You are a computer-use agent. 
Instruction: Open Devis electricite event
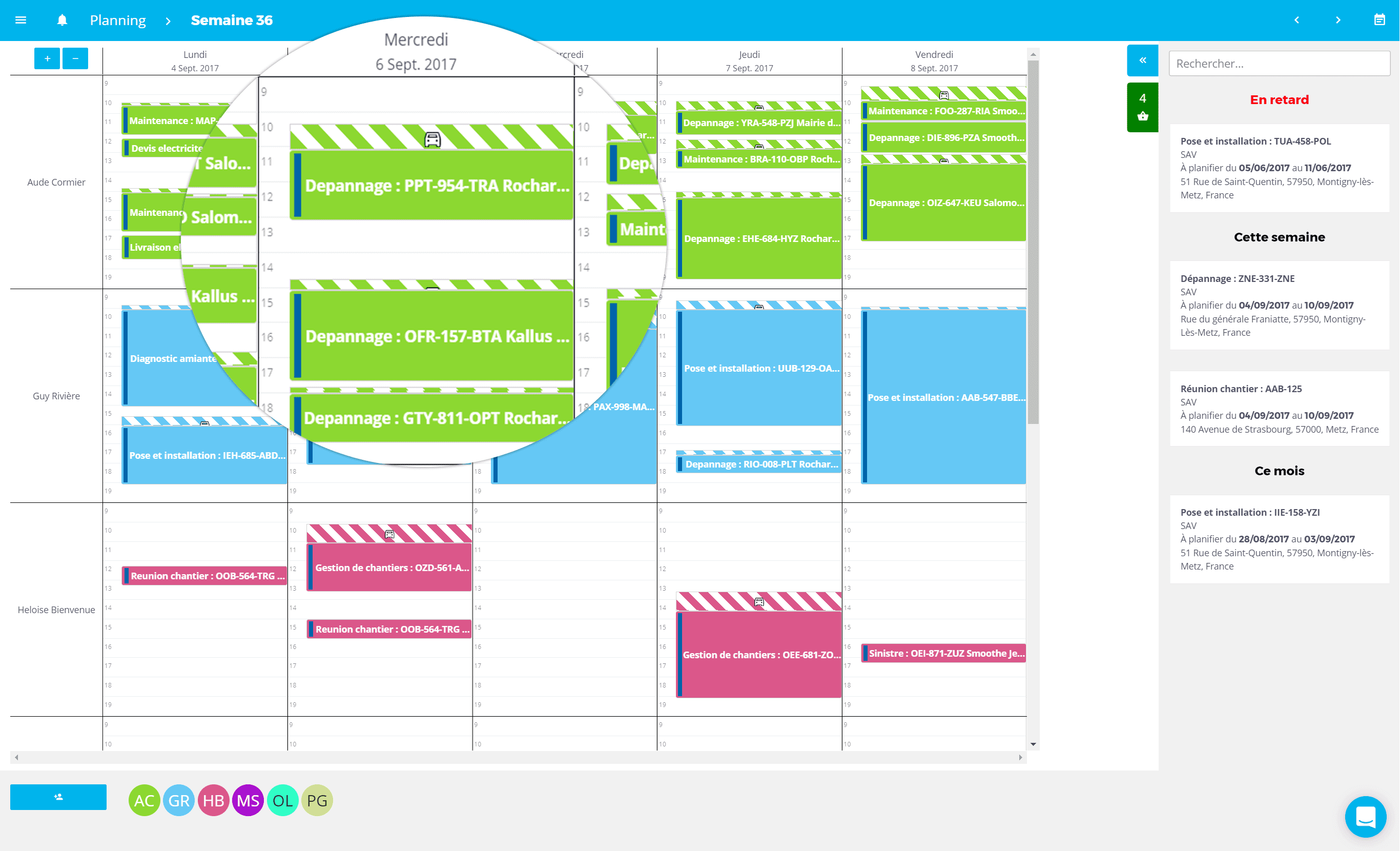point(163,148)
